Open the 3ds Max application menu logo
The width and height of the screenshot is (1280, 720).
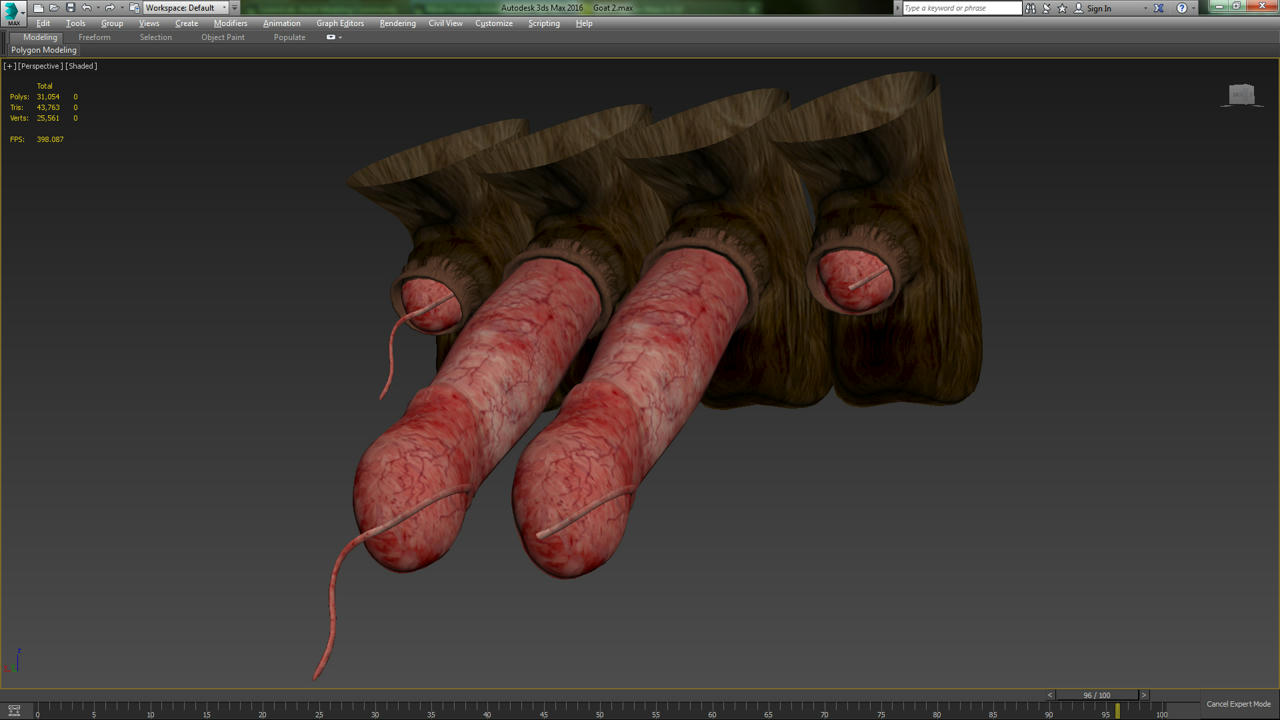13,12
